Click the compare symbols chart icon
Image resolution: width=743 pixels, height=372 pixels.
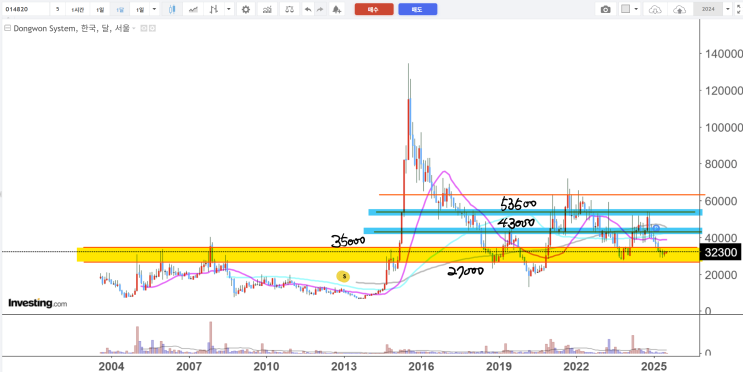pos(268,9)
